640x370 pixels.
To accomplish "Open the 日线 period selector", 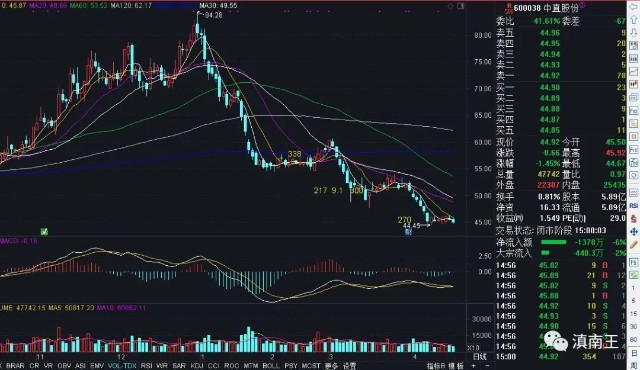I will point(480,357).
